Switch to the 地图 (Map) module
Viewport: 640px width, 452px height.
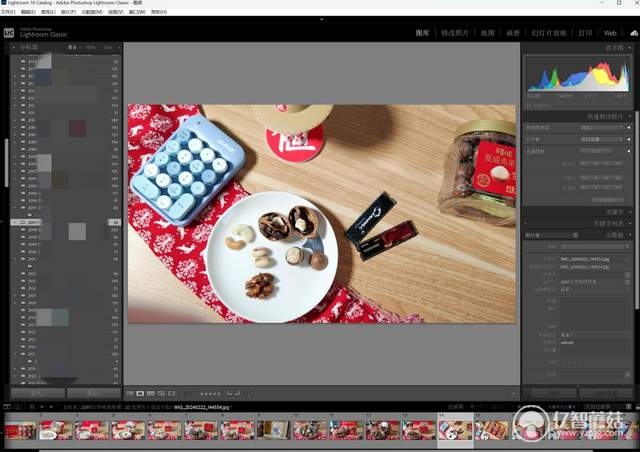pos(488,33)
